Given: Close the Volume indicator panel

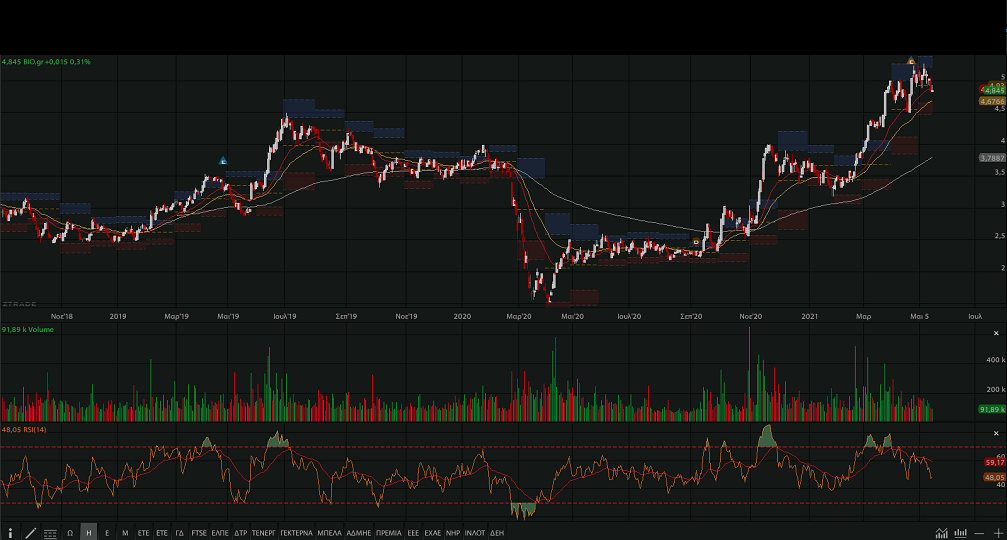Looking at the screenshot, I should coord(995,333).
